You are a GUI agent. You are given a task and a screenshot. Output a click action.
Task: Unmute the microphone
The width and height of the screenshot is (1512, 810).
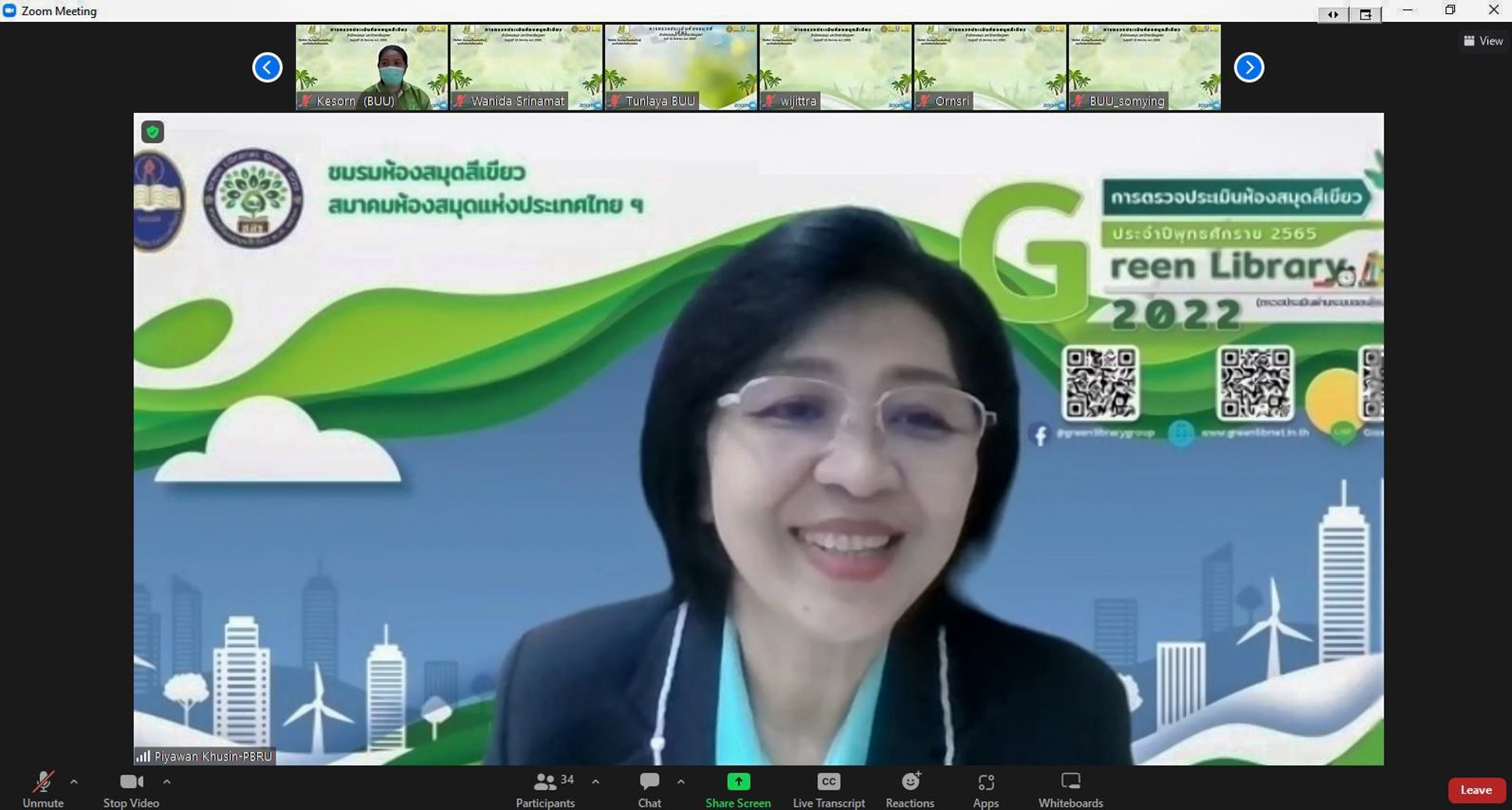[43, 789]
